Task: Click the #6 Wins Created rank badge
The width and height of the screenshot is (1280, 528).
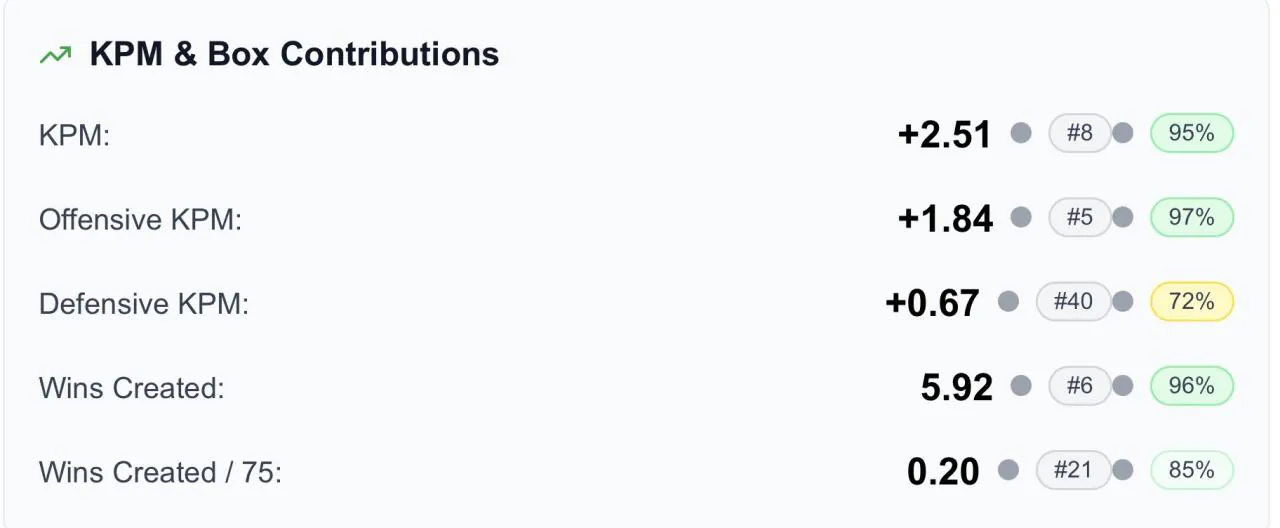Action: click(x=1080, y=385)
